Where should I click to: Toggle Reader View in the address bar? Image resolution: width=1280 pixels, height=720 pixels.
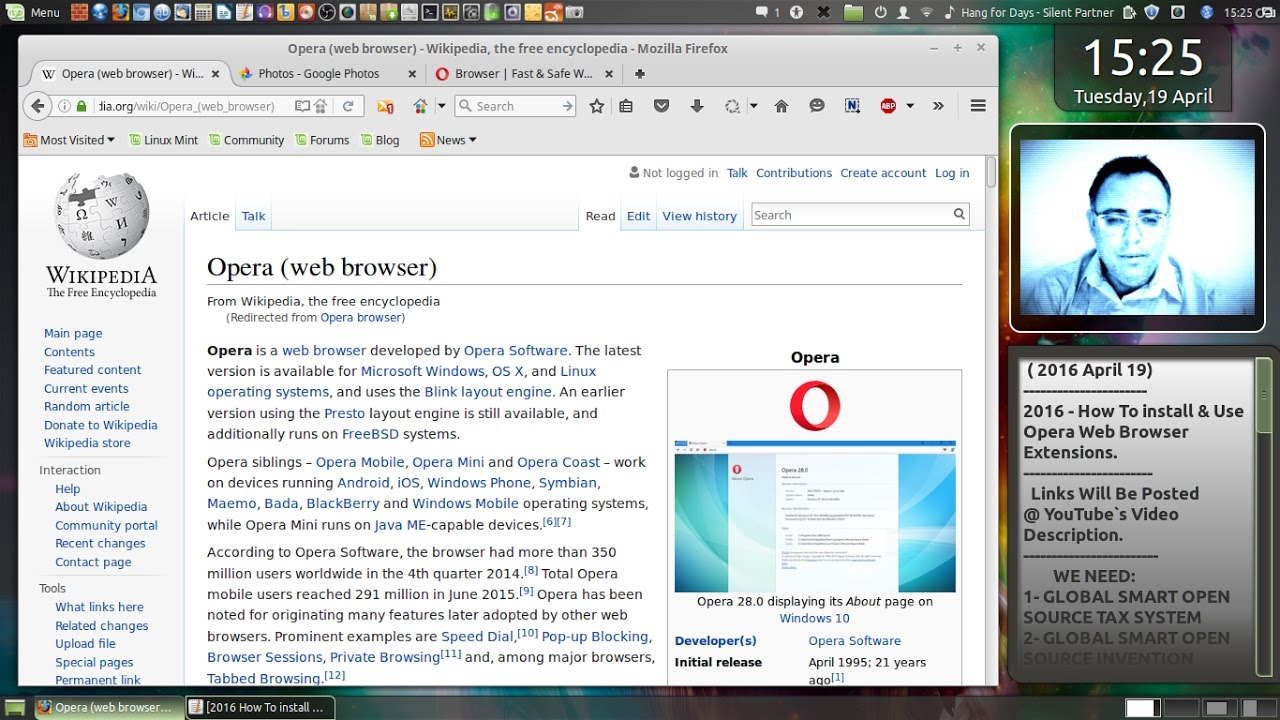coord(302,106)
